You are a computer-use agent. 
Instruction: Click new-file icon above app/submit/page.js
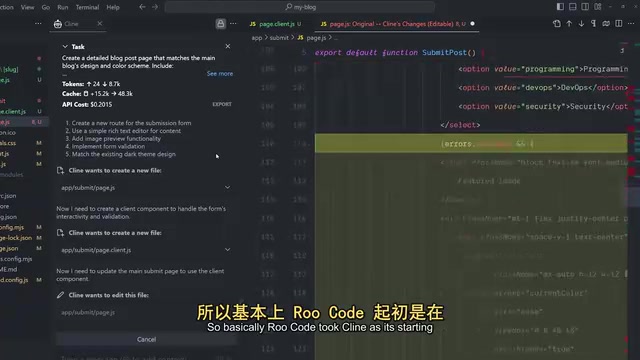pos(60,170)
